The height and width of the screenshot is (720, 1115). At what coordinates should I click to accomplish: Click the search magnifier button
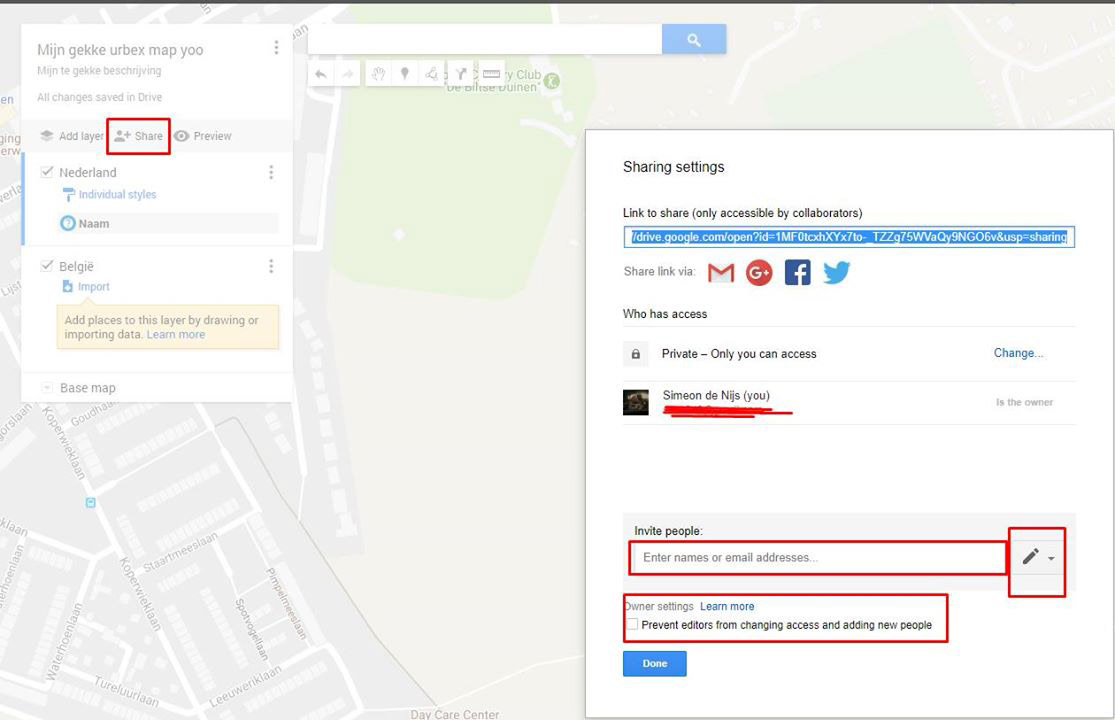[694, 39]
